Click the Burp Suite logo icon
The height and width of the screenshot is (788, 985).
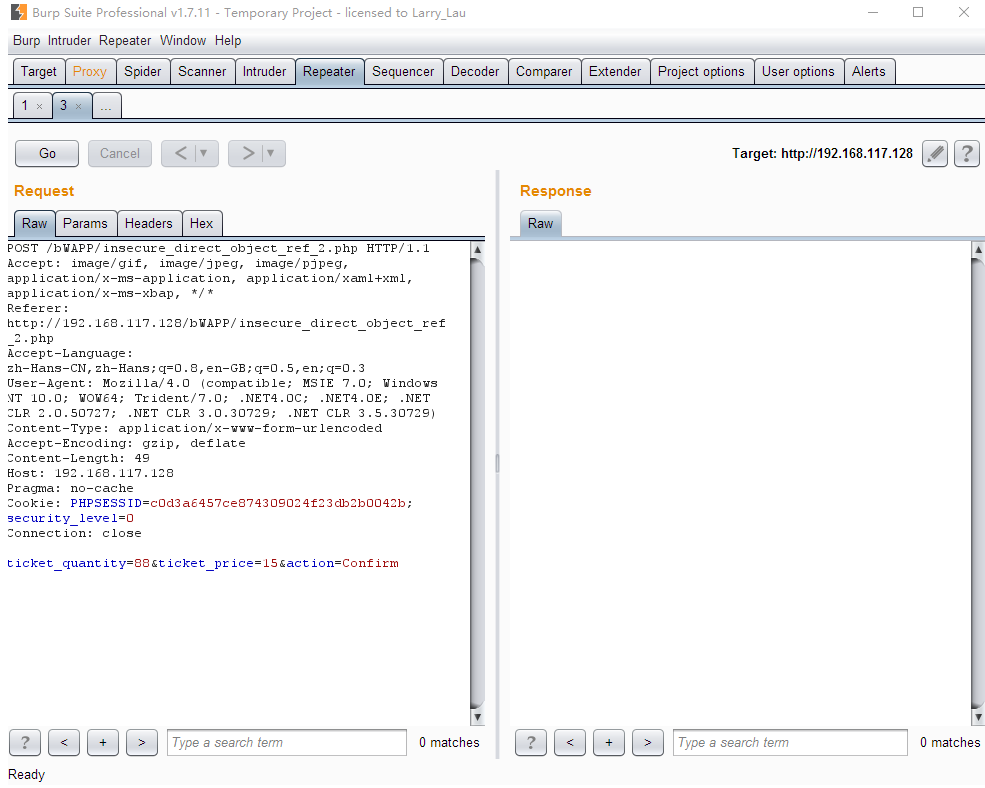[x=19, y=12]
